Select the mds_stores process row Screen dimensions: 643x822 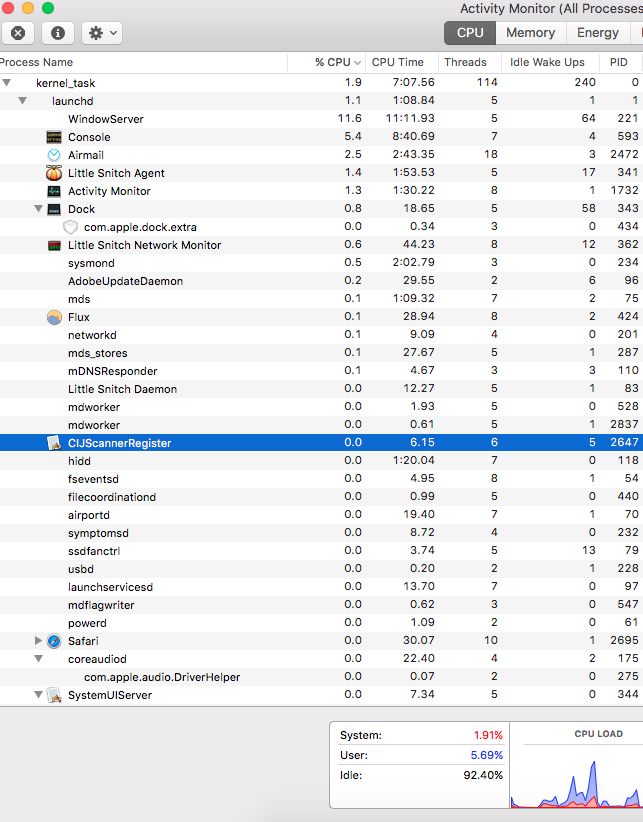321,353
